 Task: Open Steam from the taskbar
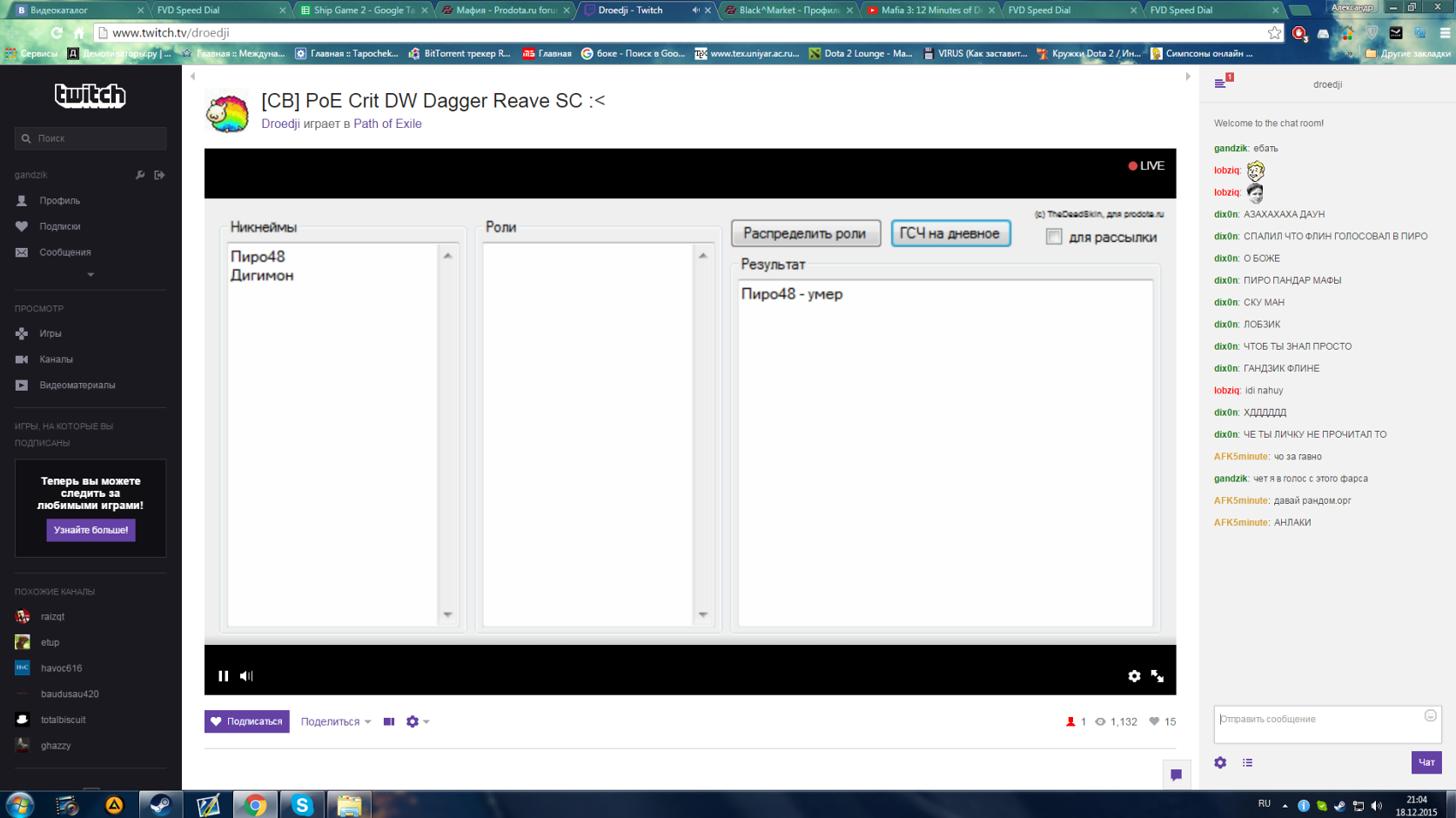(x=161, y=805)
